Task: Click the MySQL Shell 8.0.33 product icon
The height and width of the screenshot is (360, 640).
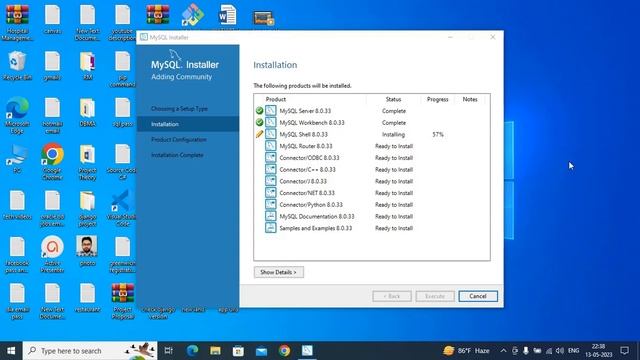Action: [x=271, y=134]
